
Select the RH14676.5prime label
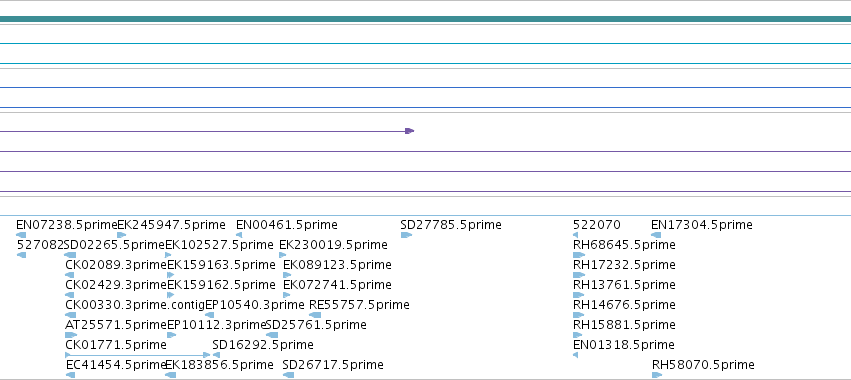click(x=624, y=305)
